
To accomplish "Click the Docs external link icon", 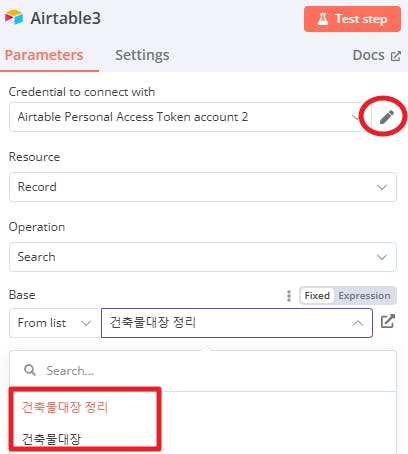I will coord(396,56).
